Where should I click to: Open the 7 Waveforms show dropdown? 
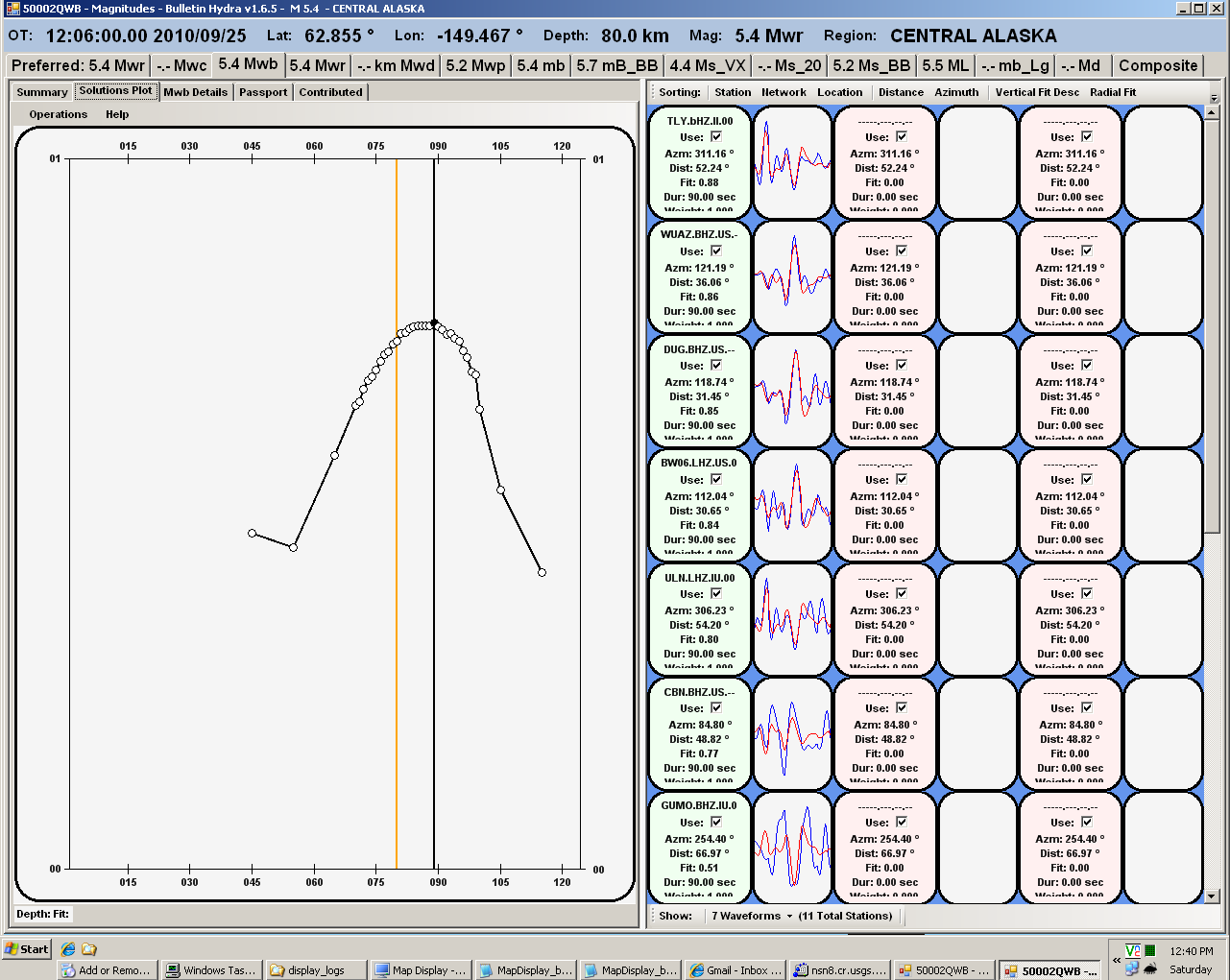752,916
